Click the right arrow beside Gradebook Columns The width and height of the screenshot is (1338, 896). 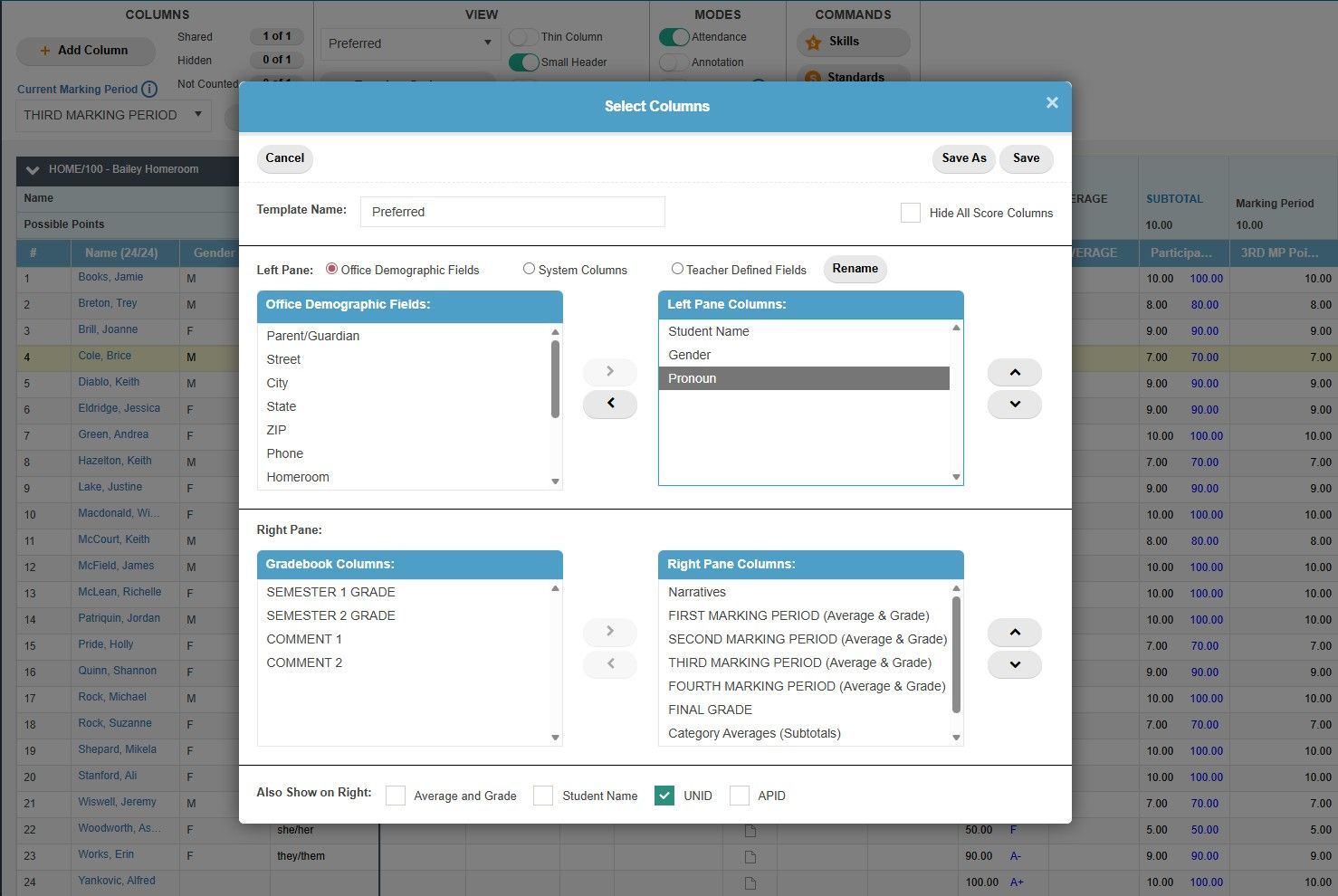[x=609, y=631]
